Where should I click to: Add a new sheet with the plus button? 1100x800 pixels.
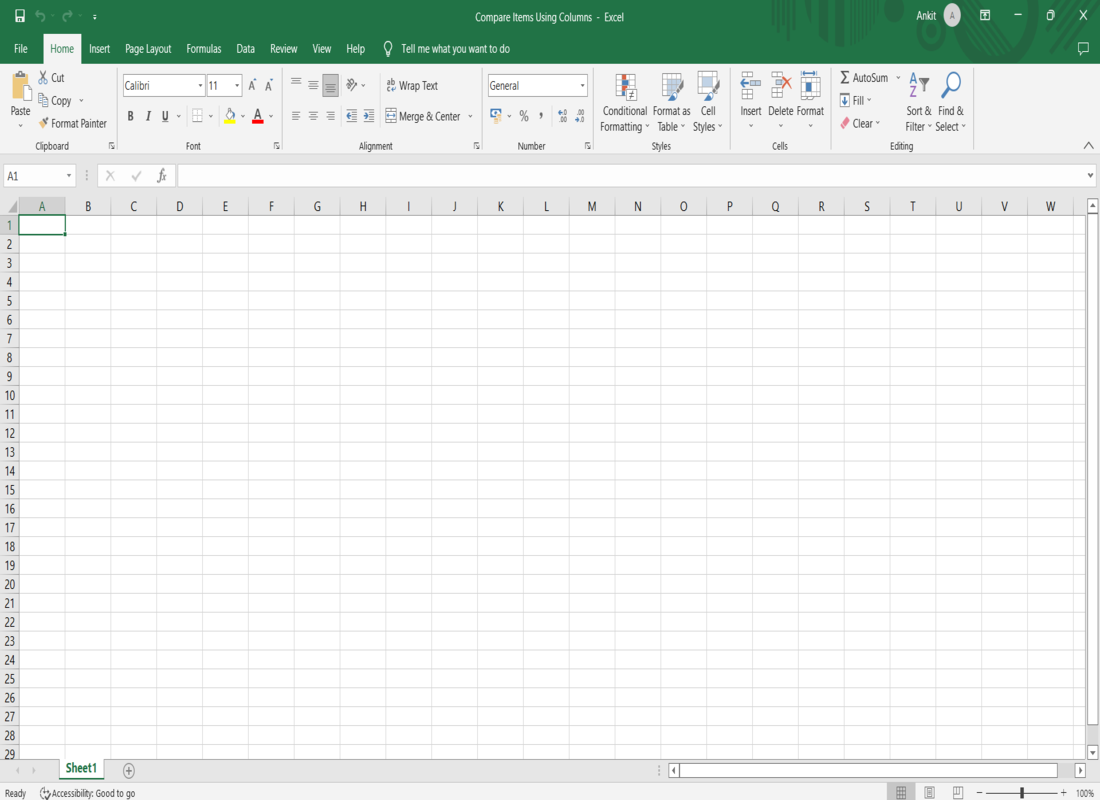(x=128, y=769)
